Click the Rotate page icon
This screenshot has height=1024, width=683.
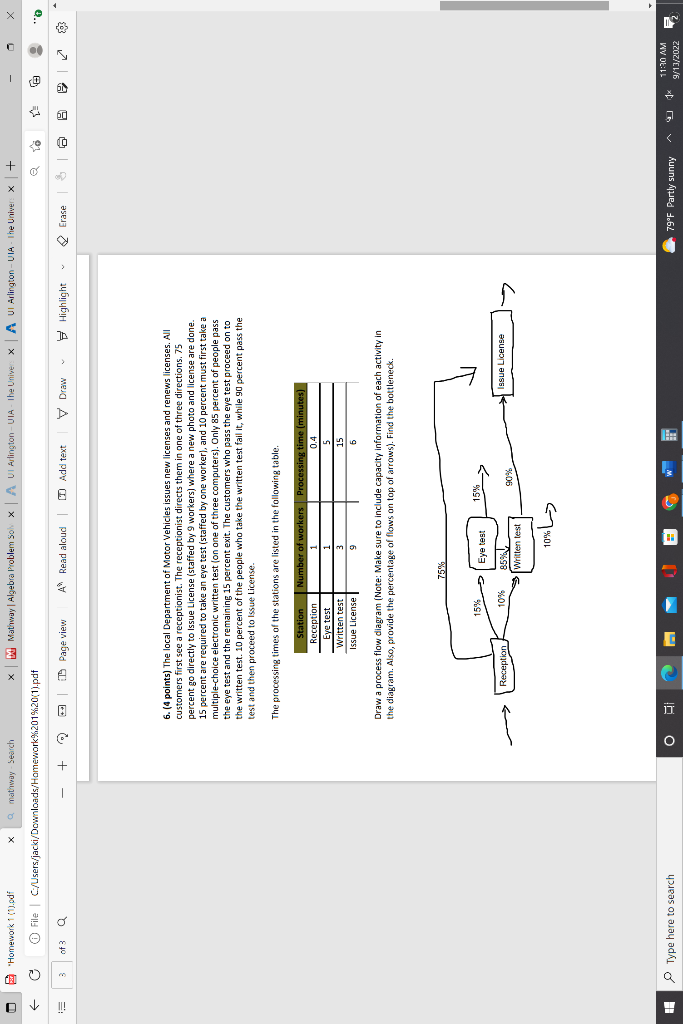click(x=62, y=738)
